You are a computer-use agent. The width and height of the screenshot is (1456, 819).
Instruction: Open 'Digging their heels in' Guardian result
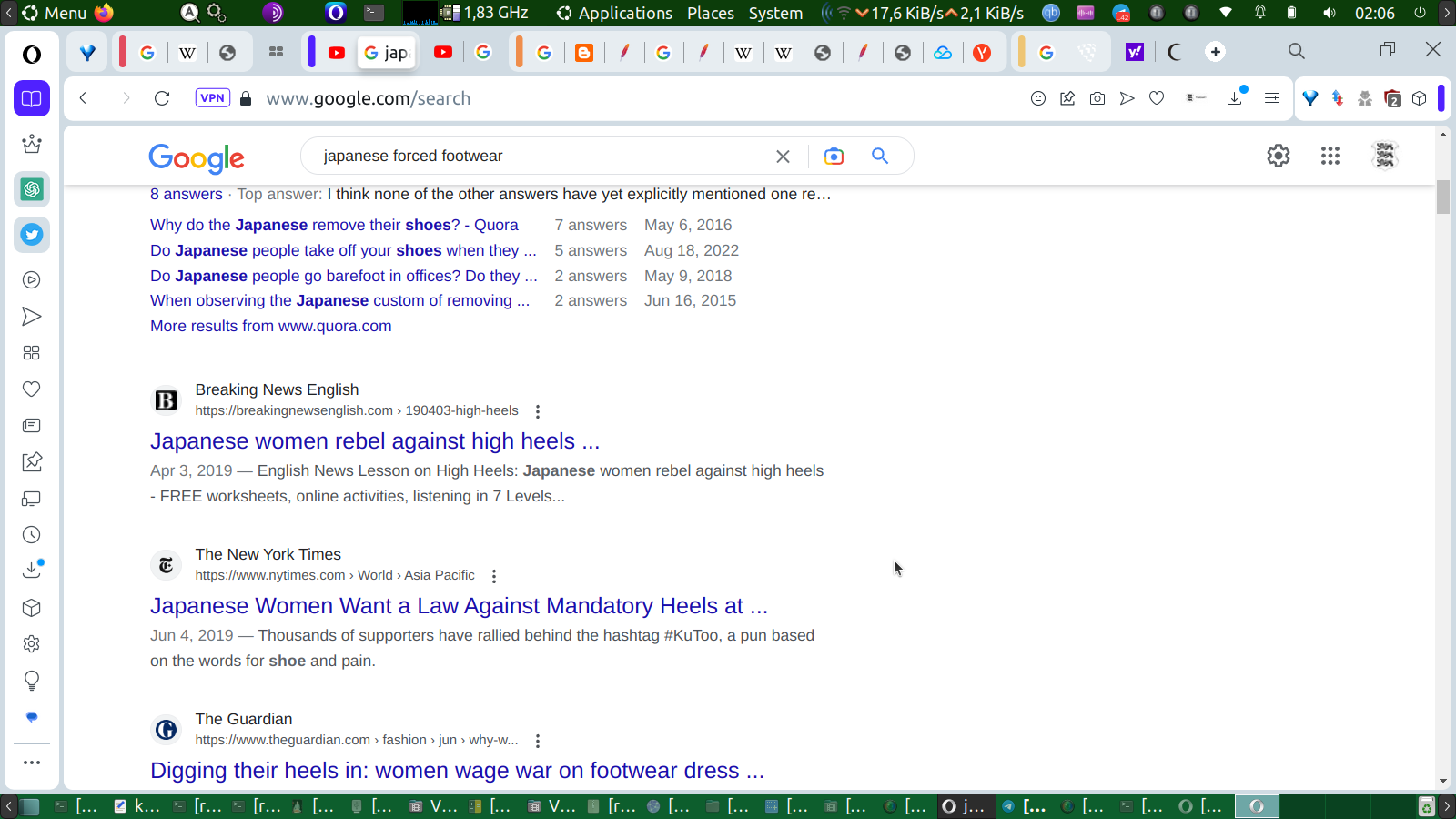tap(457, 771)
